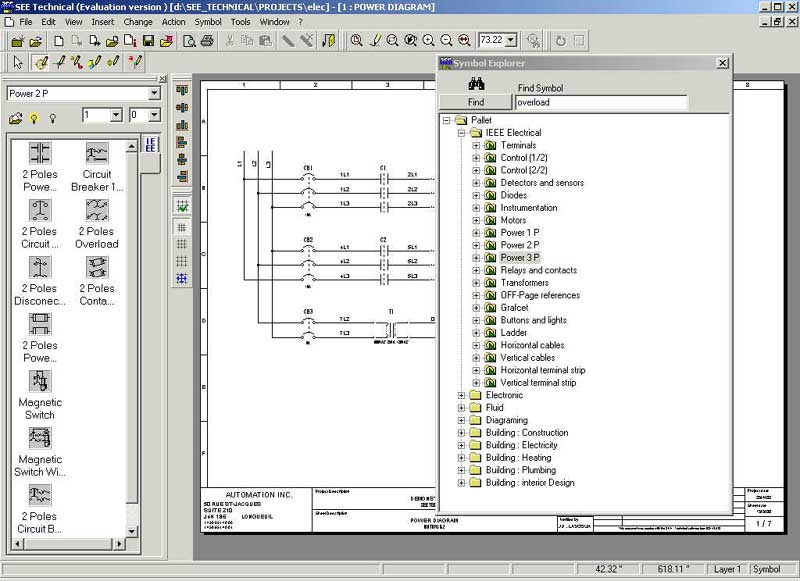Open the Symbol menu
Image resolution: width=800 pixels, height=581 pixels.
pos(208,22)
